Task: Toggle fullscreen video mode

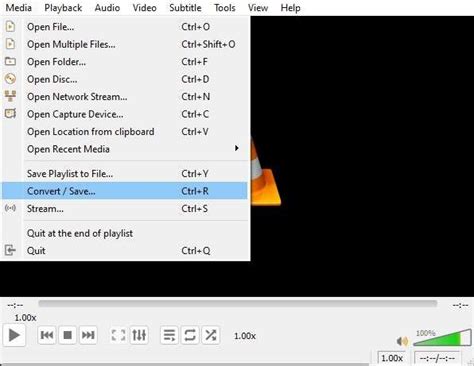Action: [118, 335]
